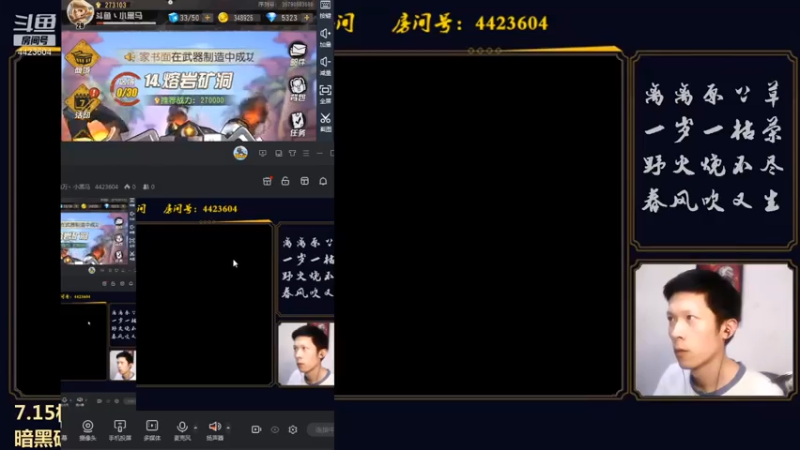Open the streaming settings gear

pyautogui.click(x=293, y=430)
